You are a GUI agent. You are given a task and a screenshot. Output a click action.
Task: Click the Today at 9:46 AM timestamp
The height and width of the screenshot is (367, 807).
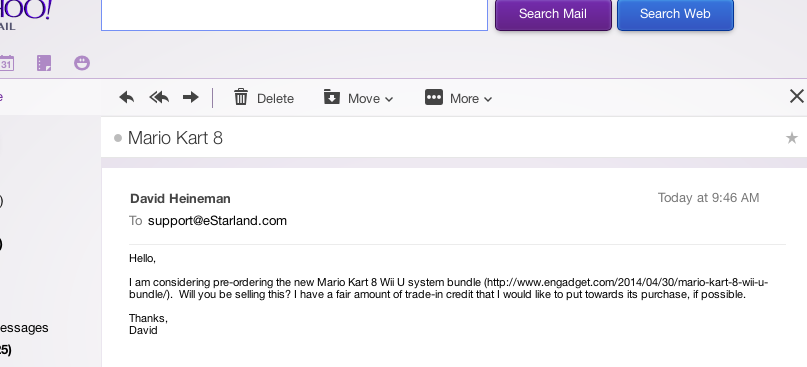point(708,198)
